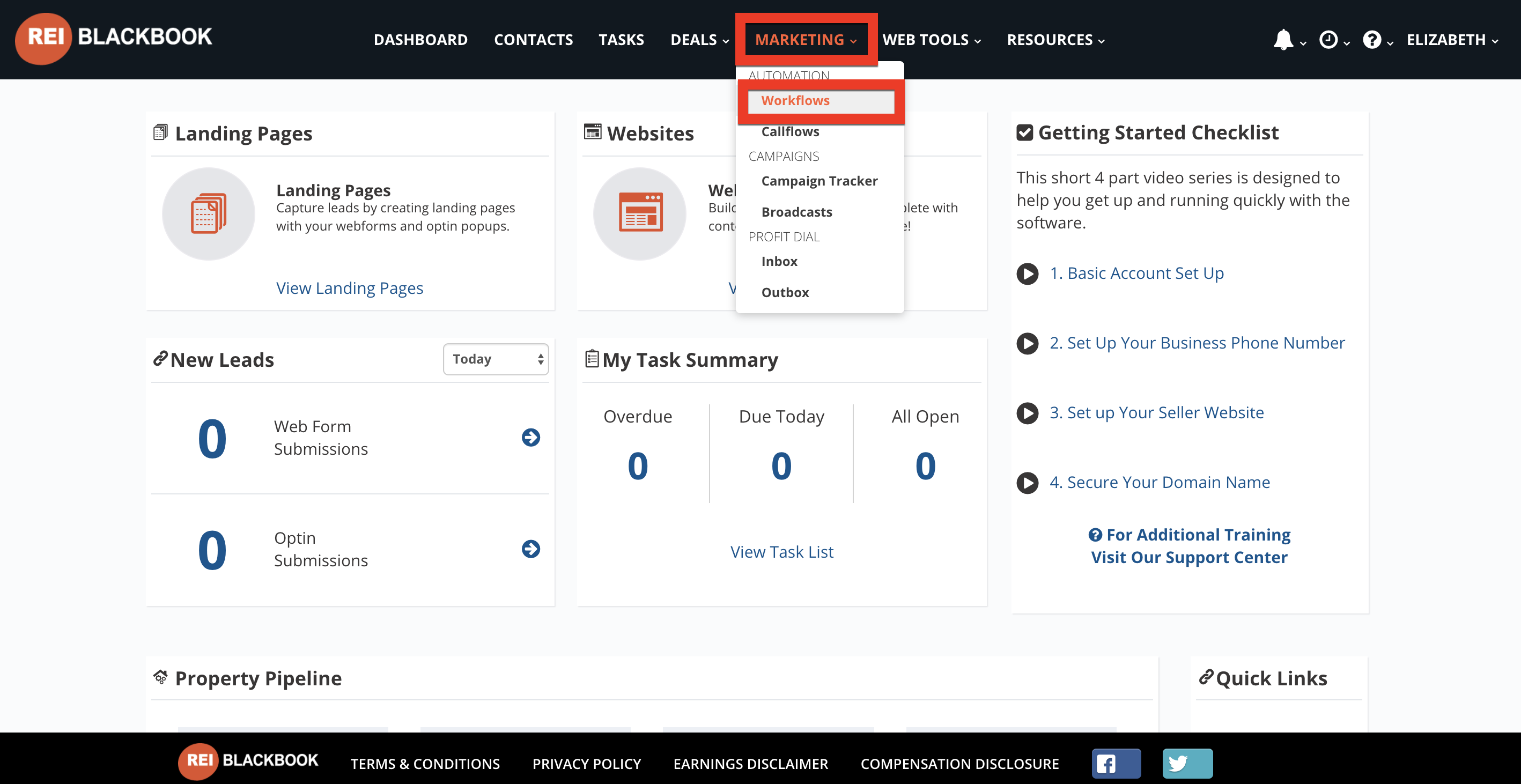Viewport: 1521px width, 784px height.
Task: Open Compensation Disclosure footer link
Action: (x=959, y=764)
